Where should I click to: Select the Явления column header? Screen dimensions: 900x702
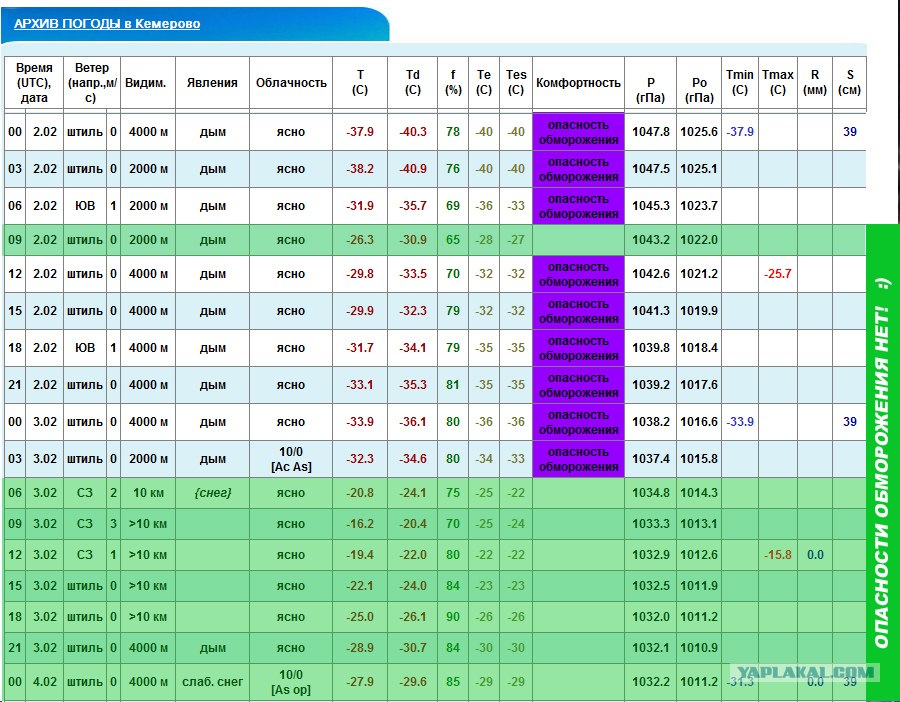tap(212, 83)
